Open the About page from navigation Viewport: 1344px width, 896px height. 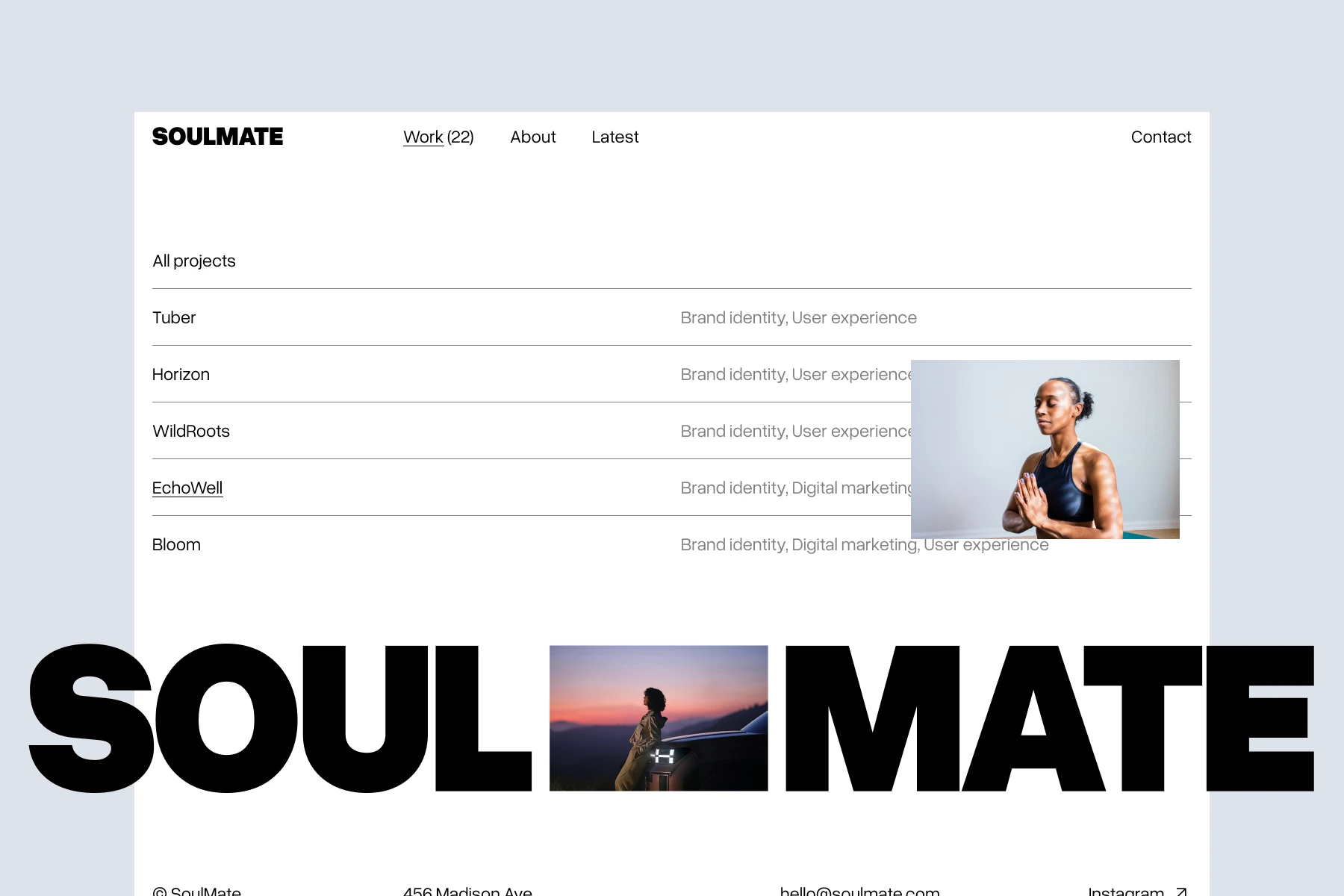pos(532,137)
